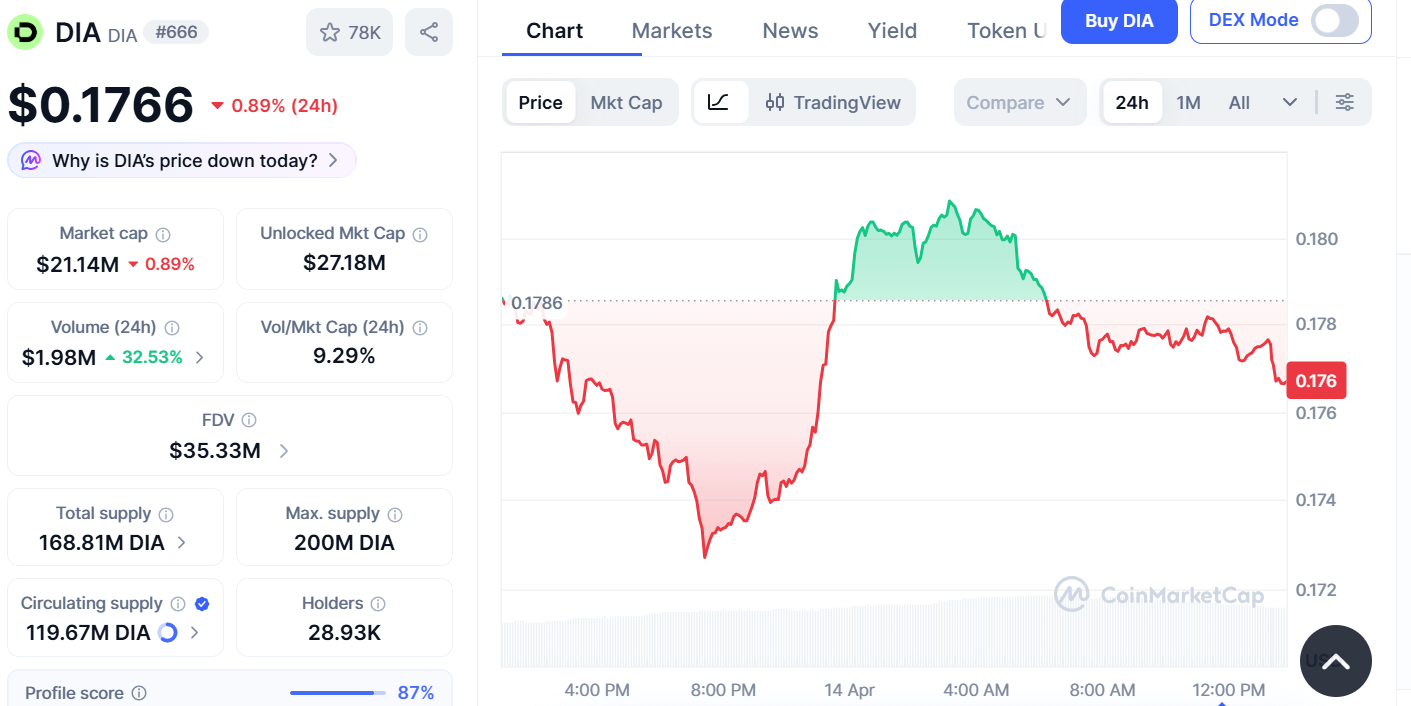Click the share icon beside watchlist
The image size is (1411, 706).
429,32
